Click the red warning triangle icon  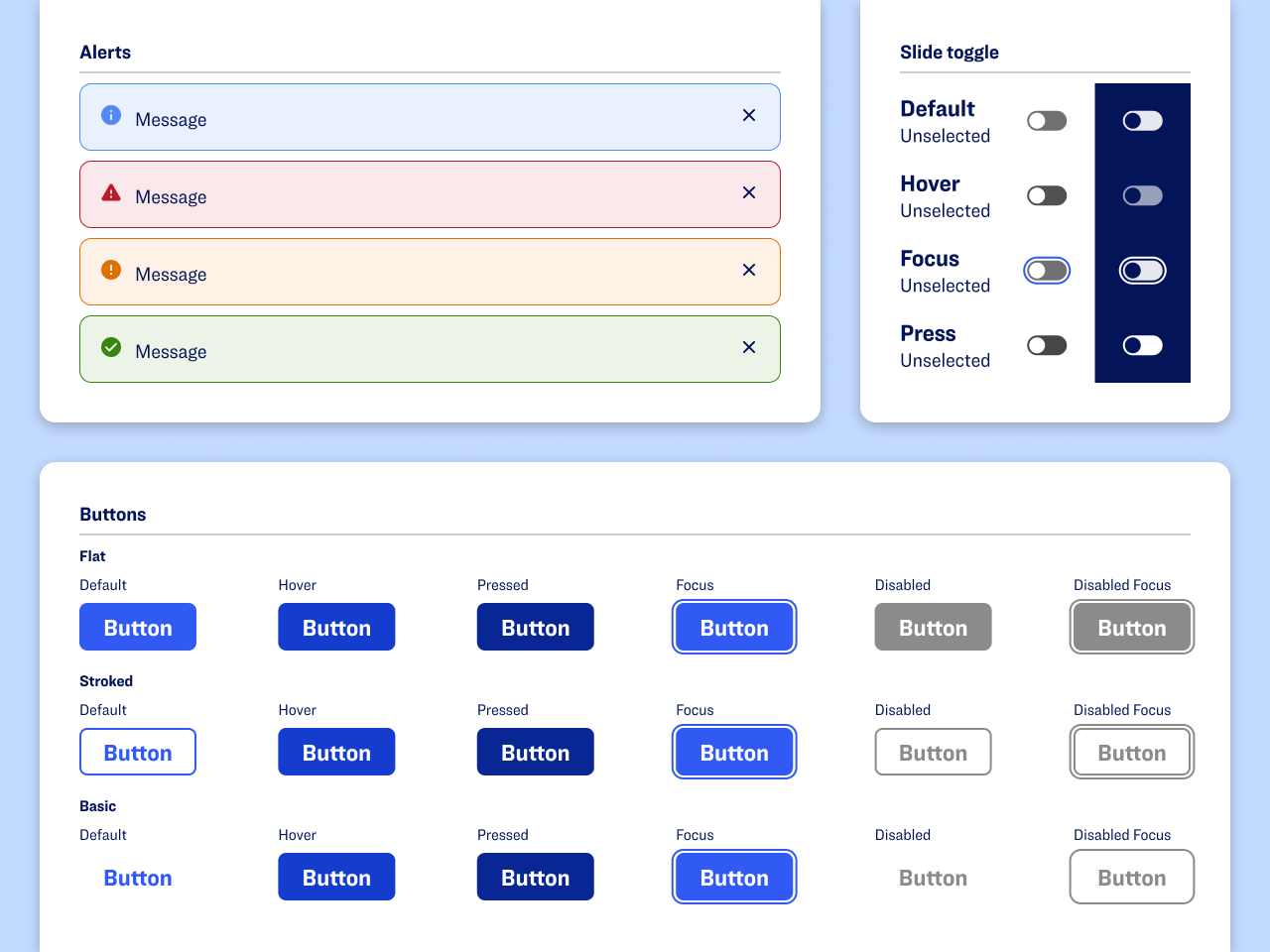coord(111,192)
